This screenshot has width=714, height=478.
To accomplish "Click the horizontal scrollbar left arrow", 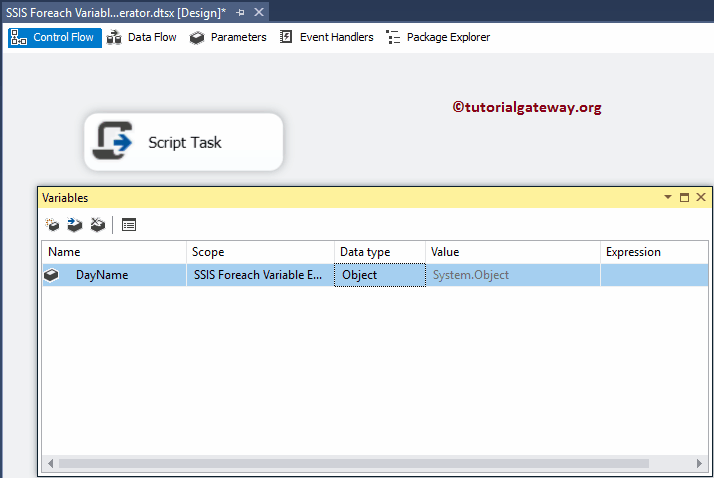I will point(51,463).
